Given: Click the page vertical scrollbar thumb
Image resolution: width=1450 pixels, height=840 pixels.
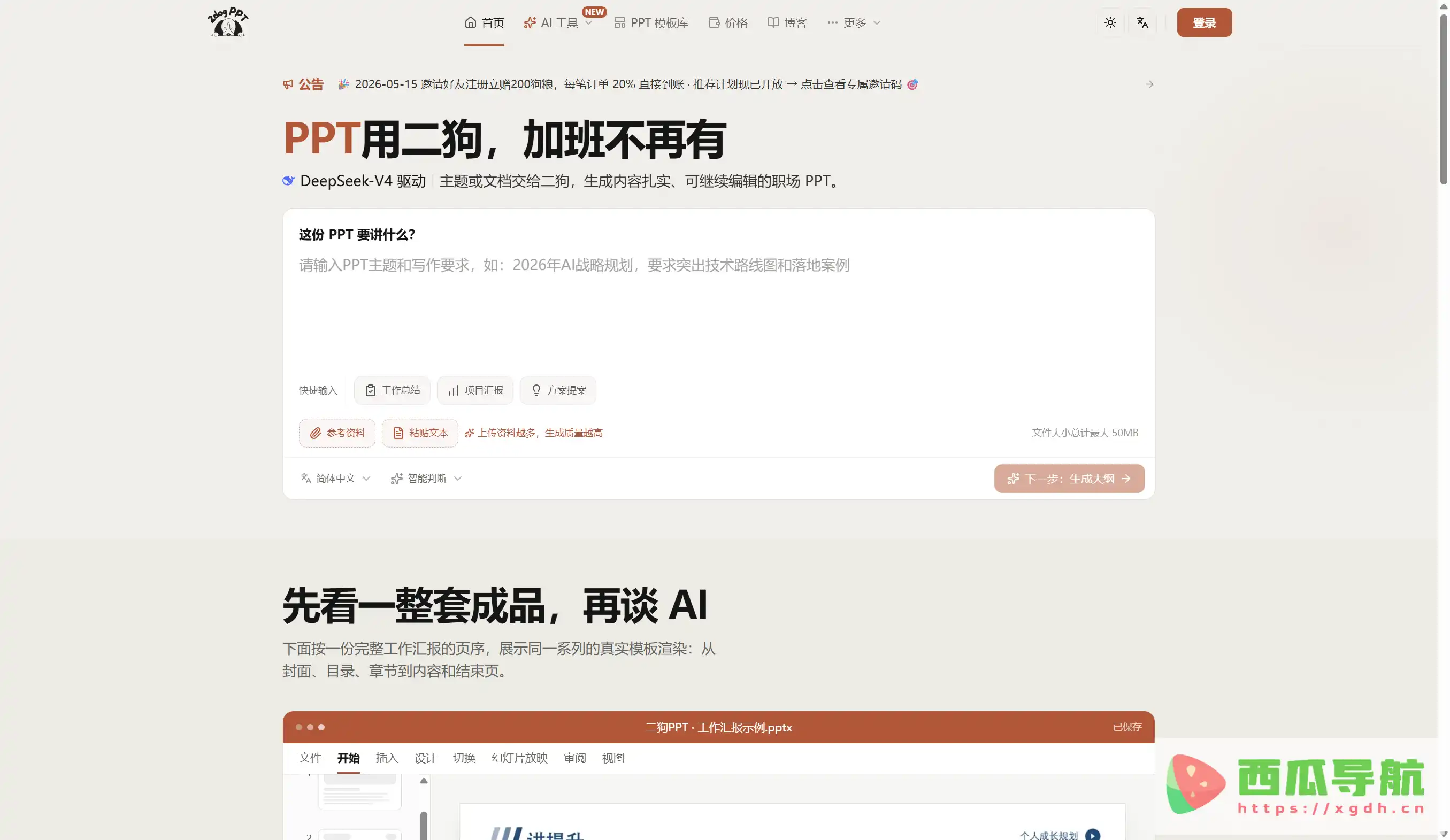Looking at the screenshot, I should click(1444, 99).
